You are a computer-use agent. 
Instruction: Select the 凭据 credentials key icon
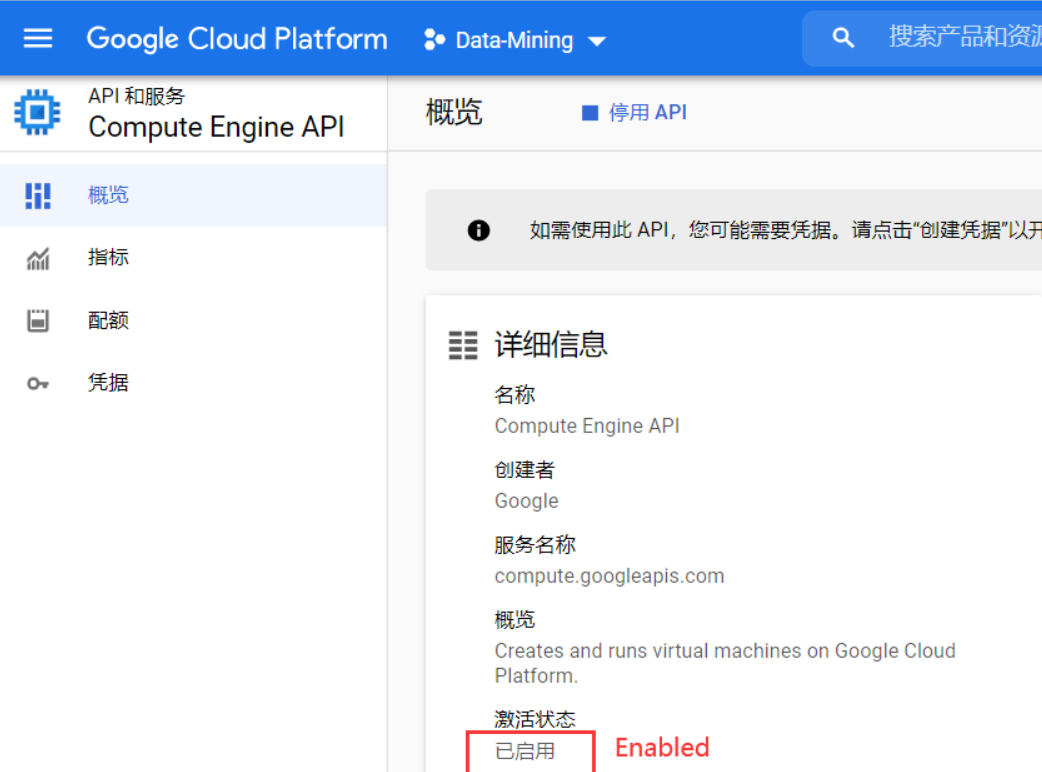click(x=36, y=382)
